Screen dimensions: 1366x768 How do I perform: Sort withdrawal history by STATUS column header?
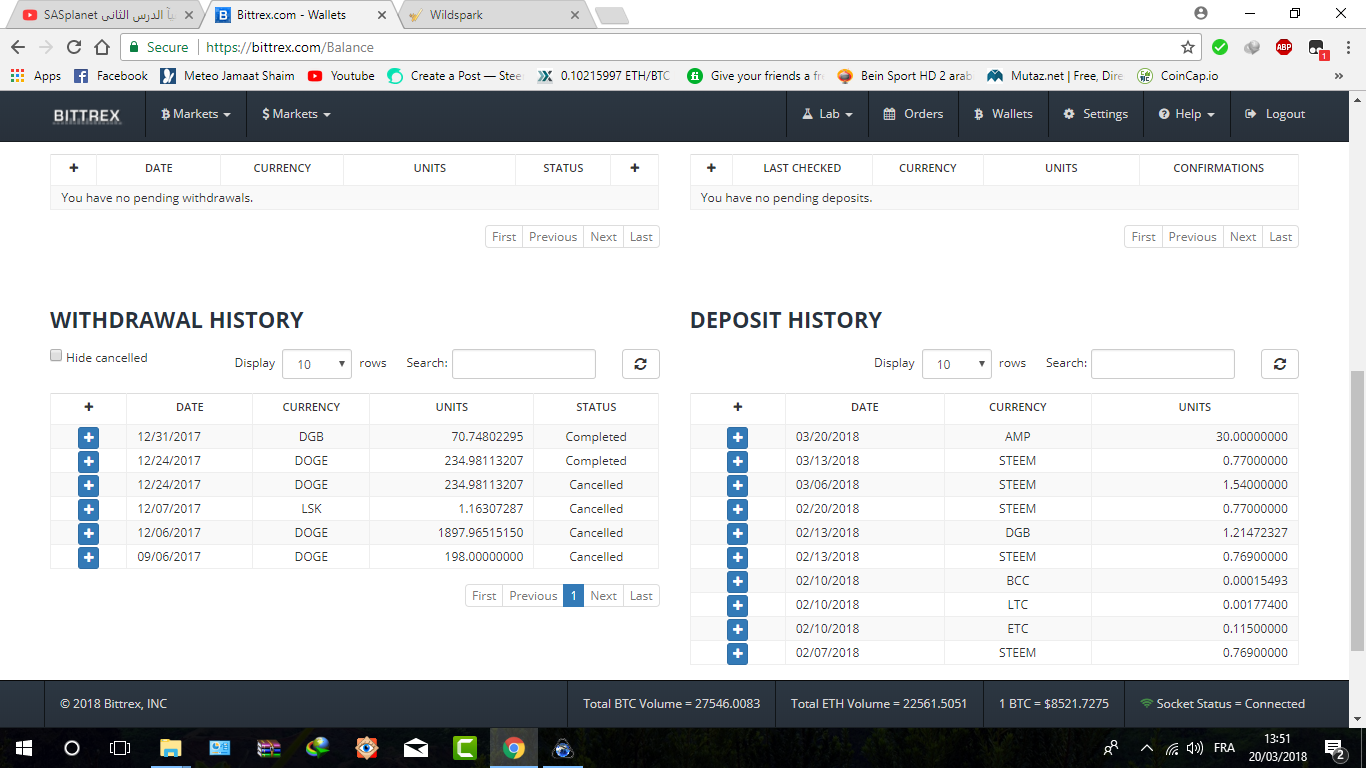(x=596, y=407)
